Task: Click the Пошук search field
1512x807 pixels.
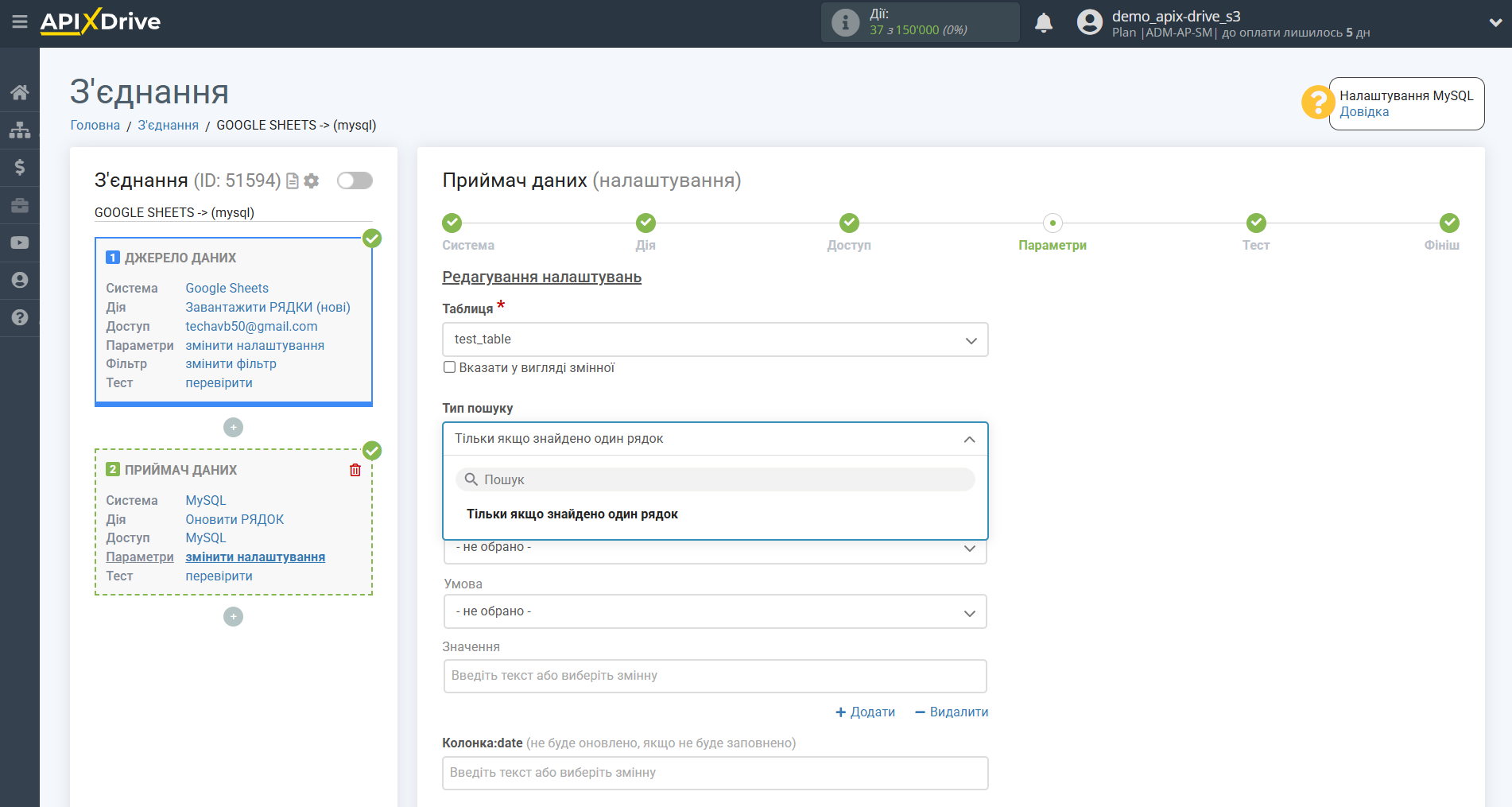Action: pos(715,479)
